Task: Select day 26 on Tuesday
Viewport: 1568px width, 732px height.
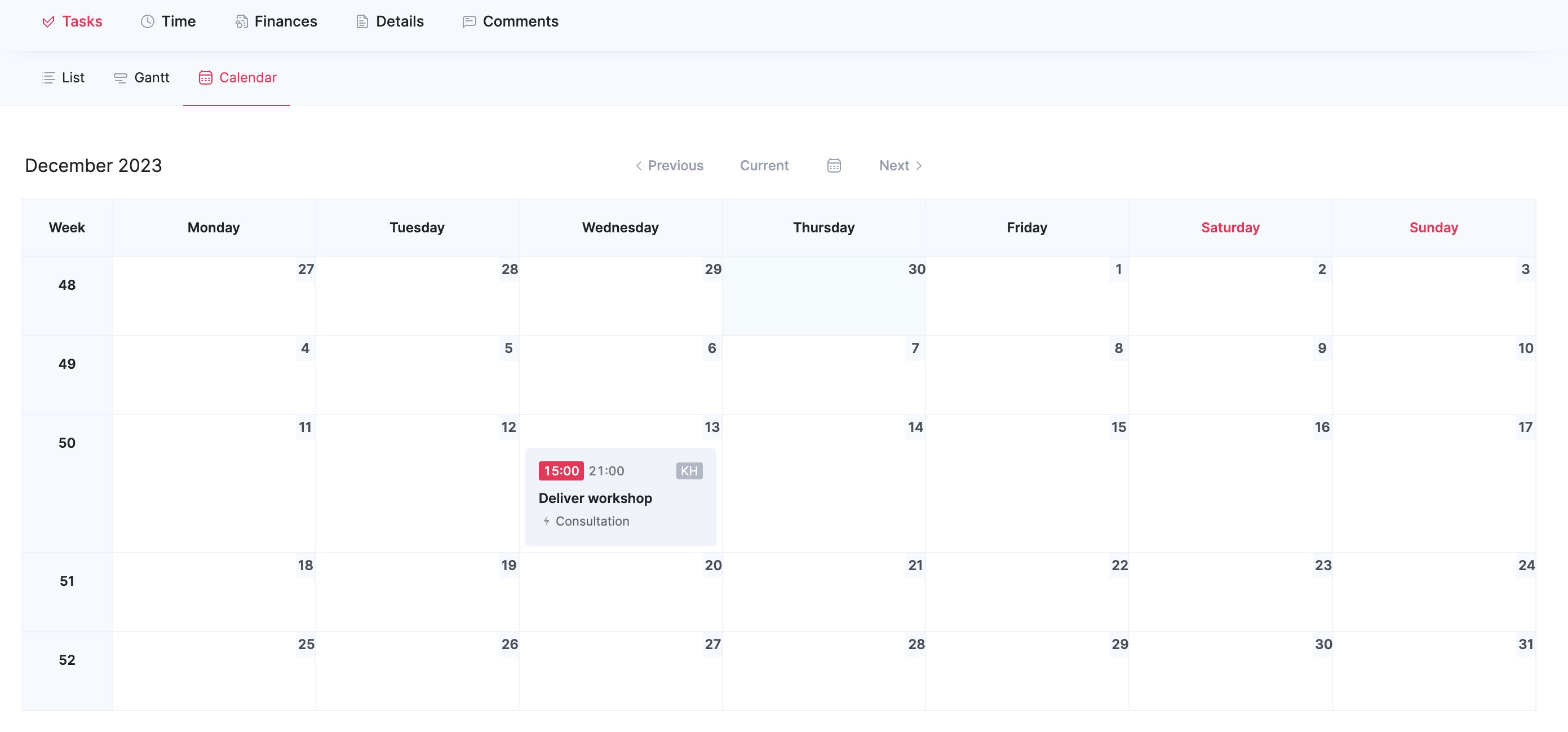Action: [x=417, y=671]
